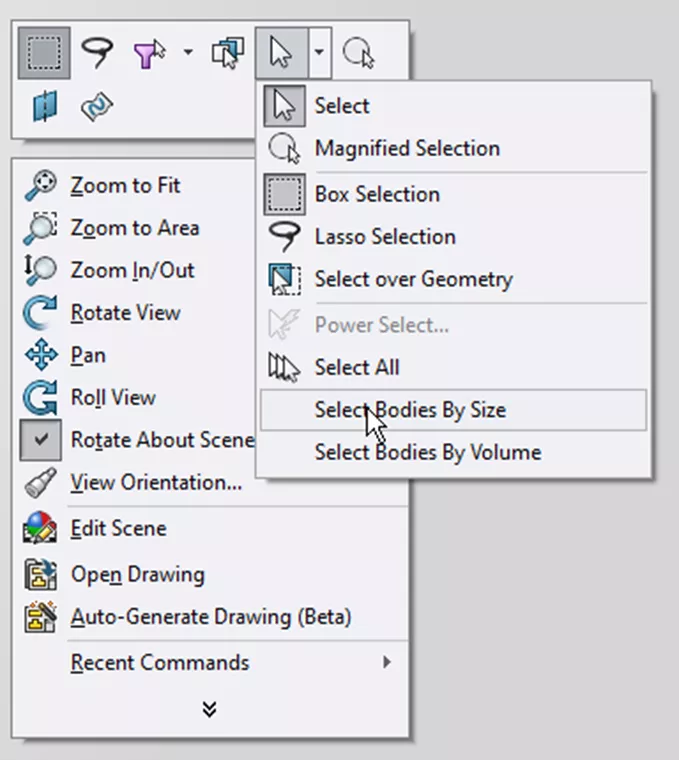Toggle the Box Selection toolbar button

click(x=43, y=53)
